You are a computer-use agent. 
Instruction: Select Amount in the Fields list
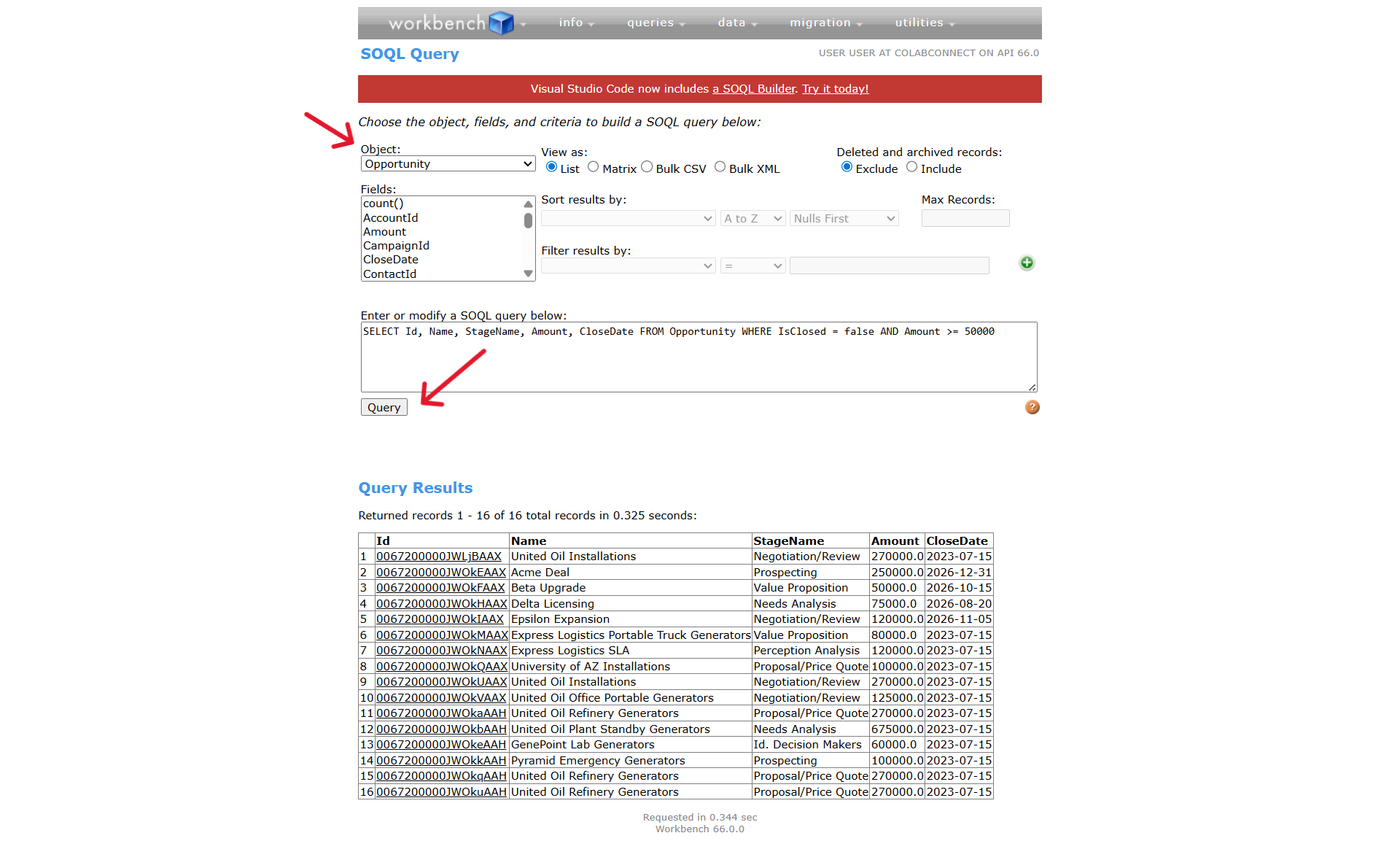click(x=443, y=232)
